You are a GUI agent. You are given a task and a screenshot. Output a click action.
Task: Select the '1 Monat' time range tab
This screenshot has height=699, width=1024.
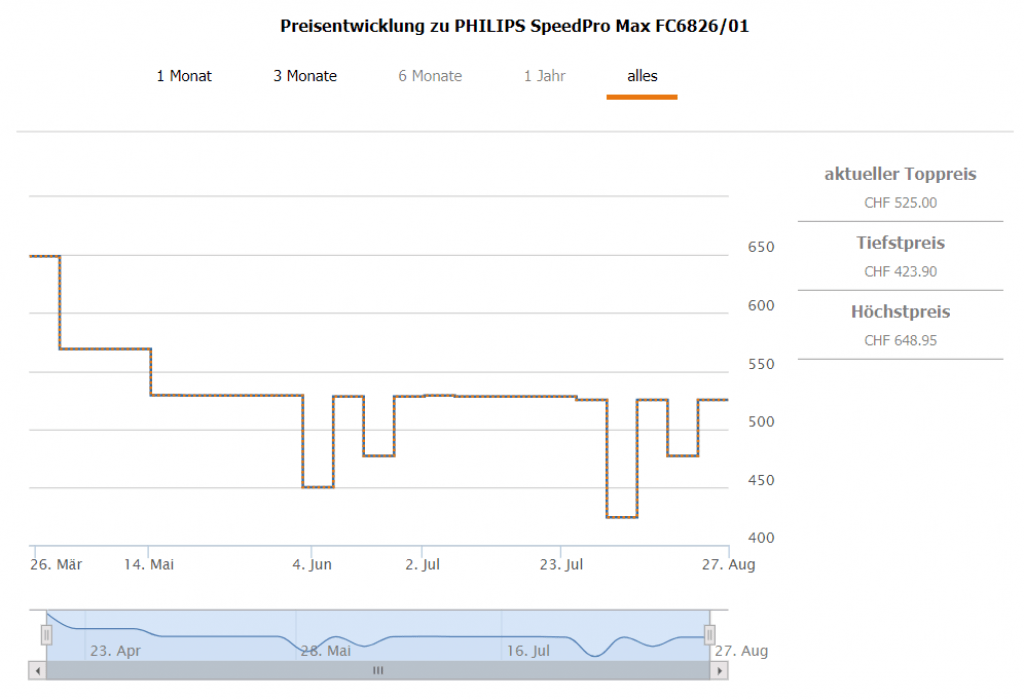click(184, 76)
